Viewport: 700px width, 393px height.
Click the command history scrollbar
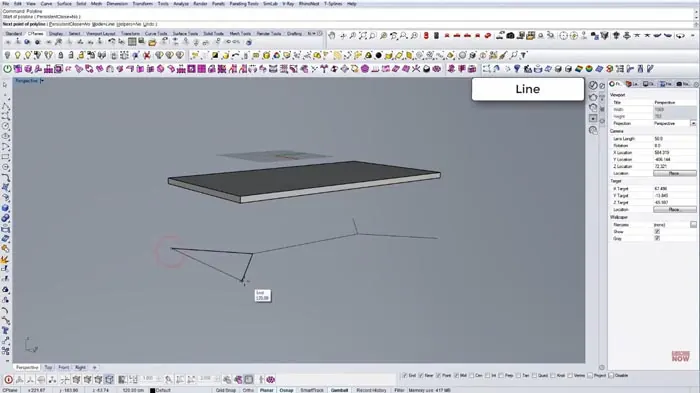click(x=696, y=14)
